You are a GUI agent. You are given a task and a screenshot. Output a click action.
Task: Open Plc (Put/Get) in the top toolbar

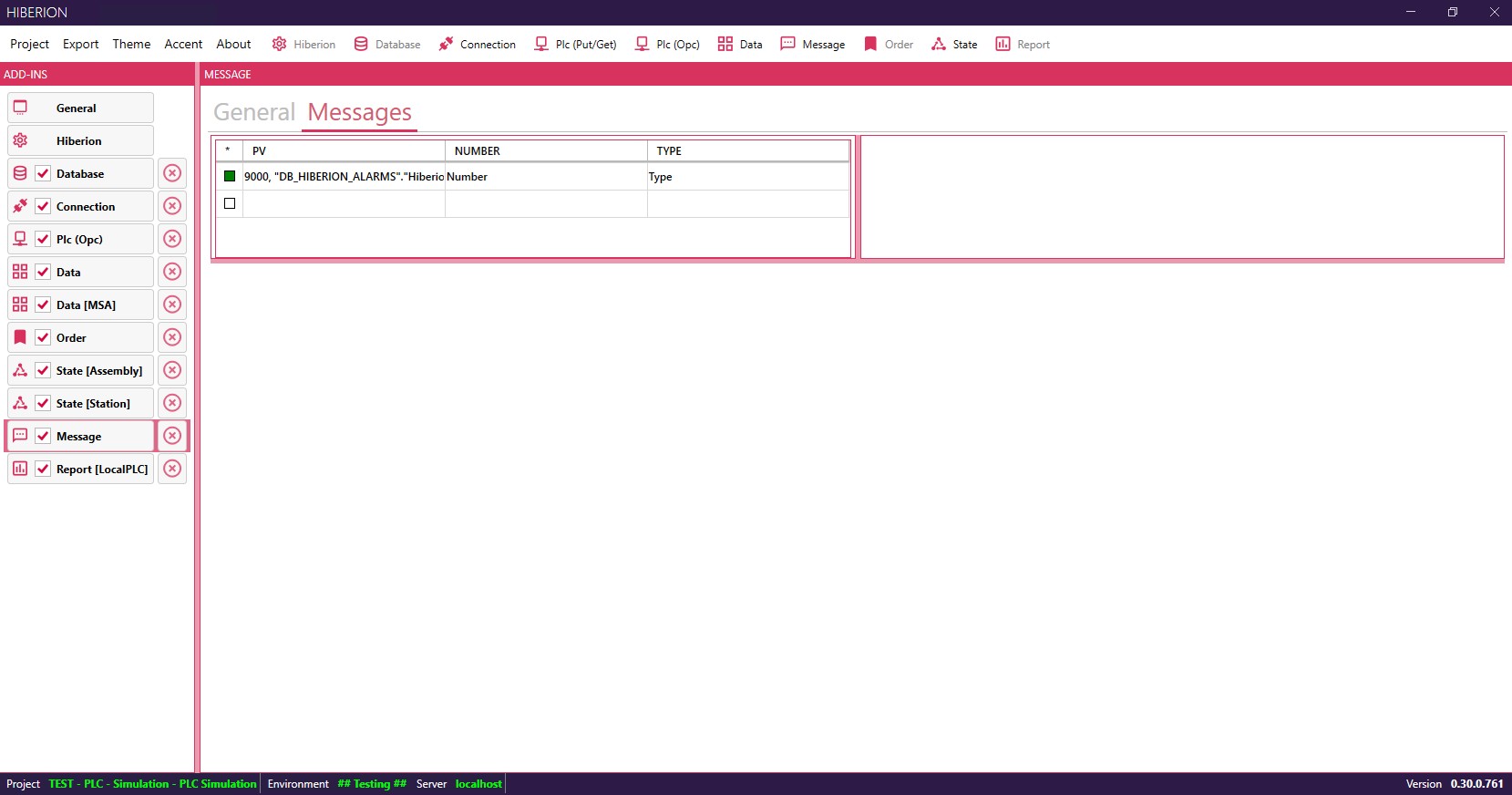tap(575, 44)
